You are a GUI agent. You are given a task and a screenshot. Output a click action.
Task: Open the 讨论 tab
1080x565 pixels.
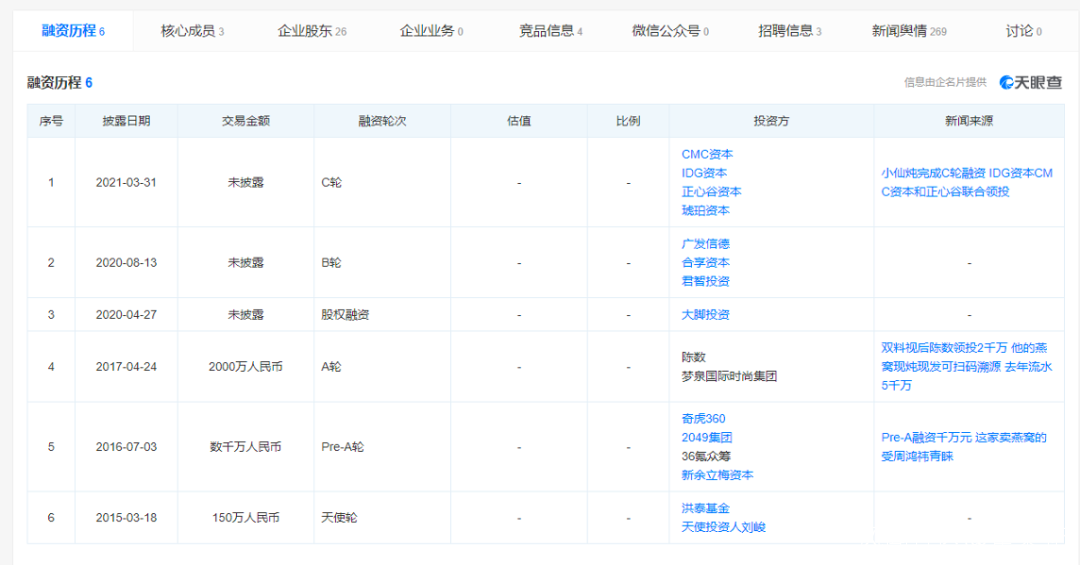tap(1024, 31)
